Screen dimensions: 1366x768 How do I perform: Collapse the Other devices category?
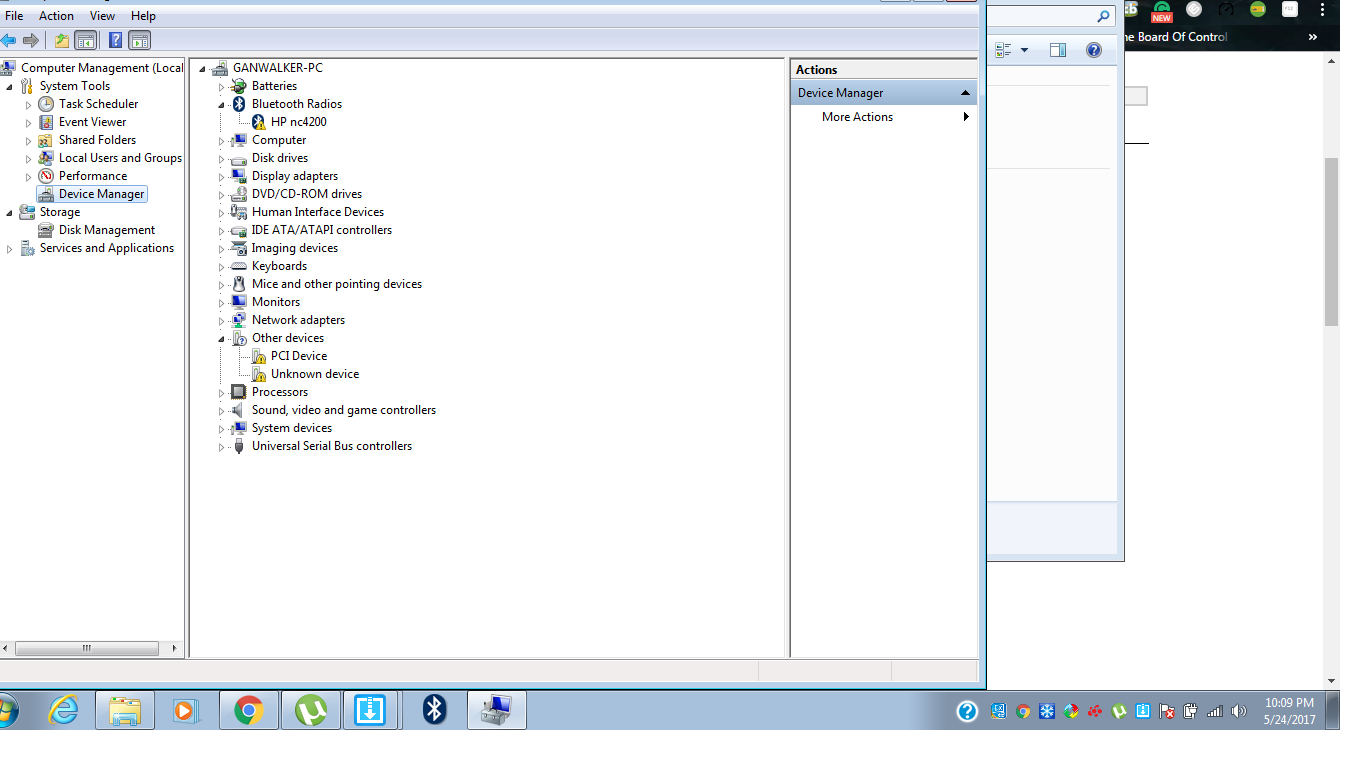tap(222, 338)
